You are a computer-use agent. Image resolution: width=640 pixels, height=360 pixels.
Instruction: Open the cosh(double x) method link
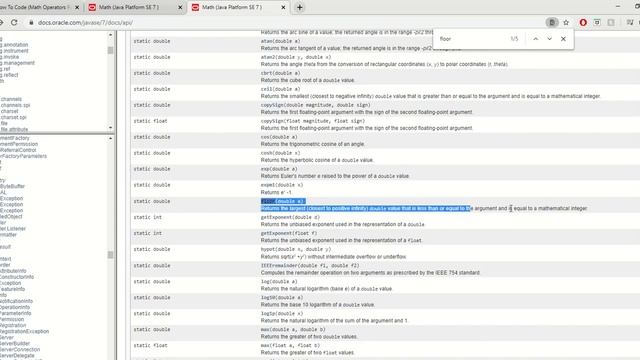click(280, 153)
